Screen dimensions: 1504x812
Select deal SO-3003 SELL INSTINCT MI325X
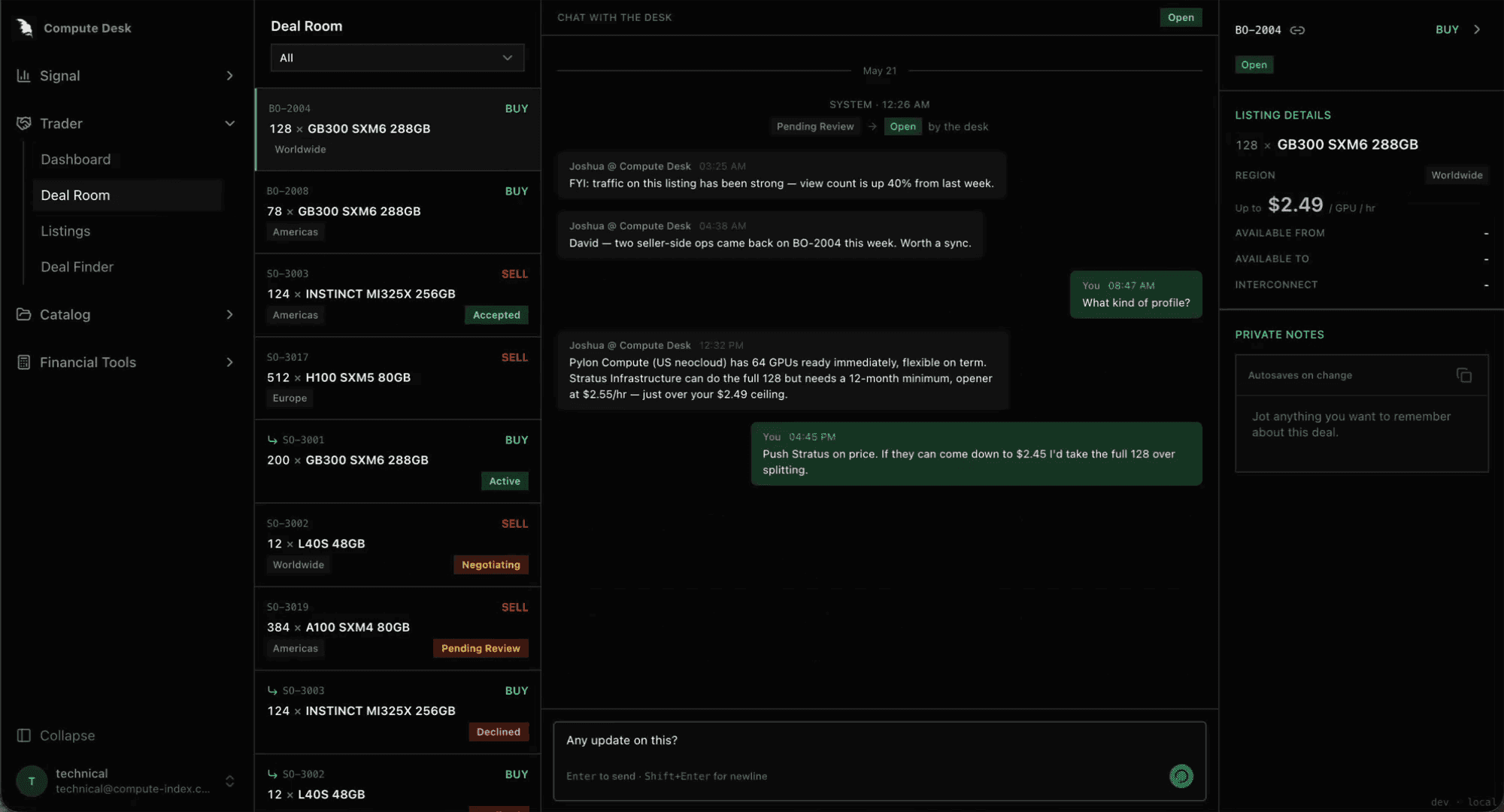(x=398, y=295)
